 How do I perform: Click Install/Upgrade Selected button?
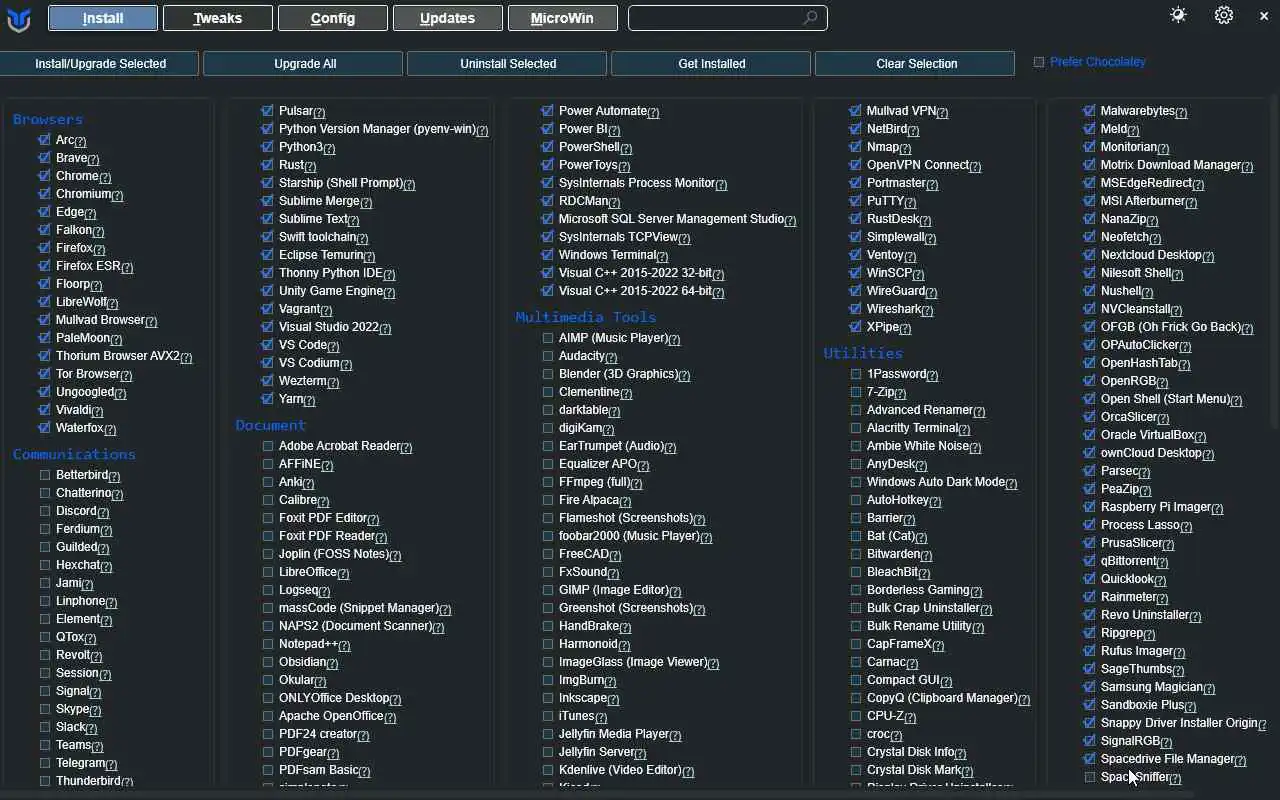click(99, 63)
